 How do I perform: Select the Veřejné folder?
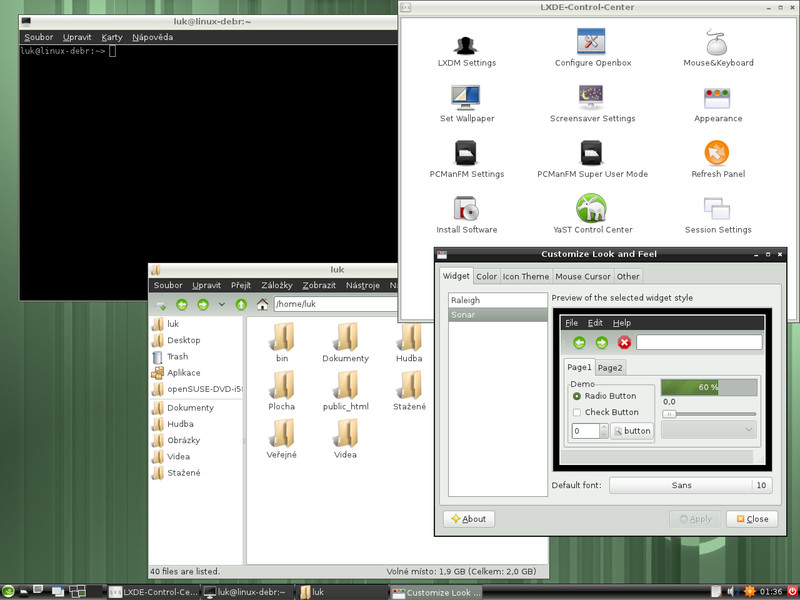[x=282, y=439]
